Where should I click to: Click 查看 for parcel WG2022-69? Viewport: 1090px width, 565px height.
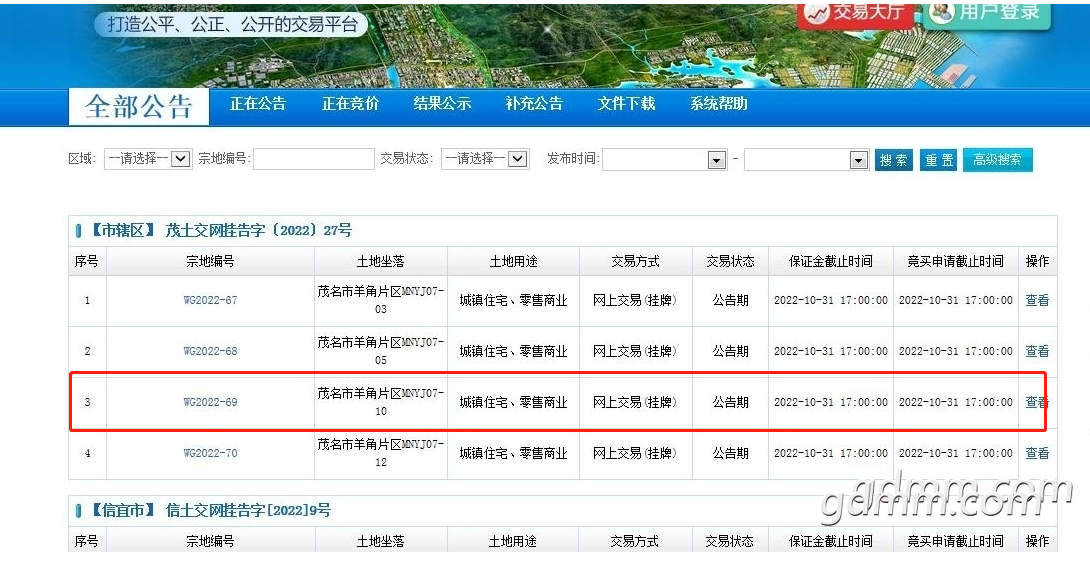pos(1037,402)
